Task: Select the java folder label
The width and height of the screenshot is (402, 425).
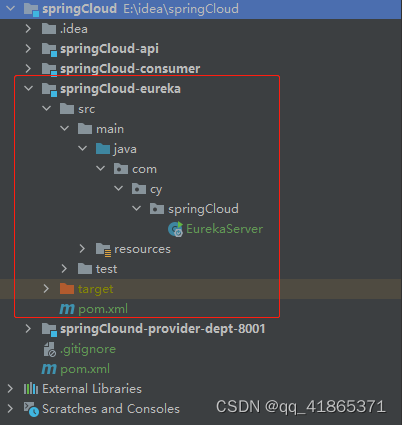Action: pos(125,149)
